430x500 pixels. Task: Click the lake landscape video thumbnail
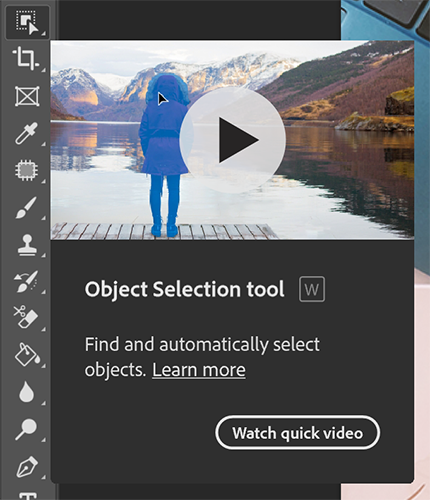click(x=232, y=140)
